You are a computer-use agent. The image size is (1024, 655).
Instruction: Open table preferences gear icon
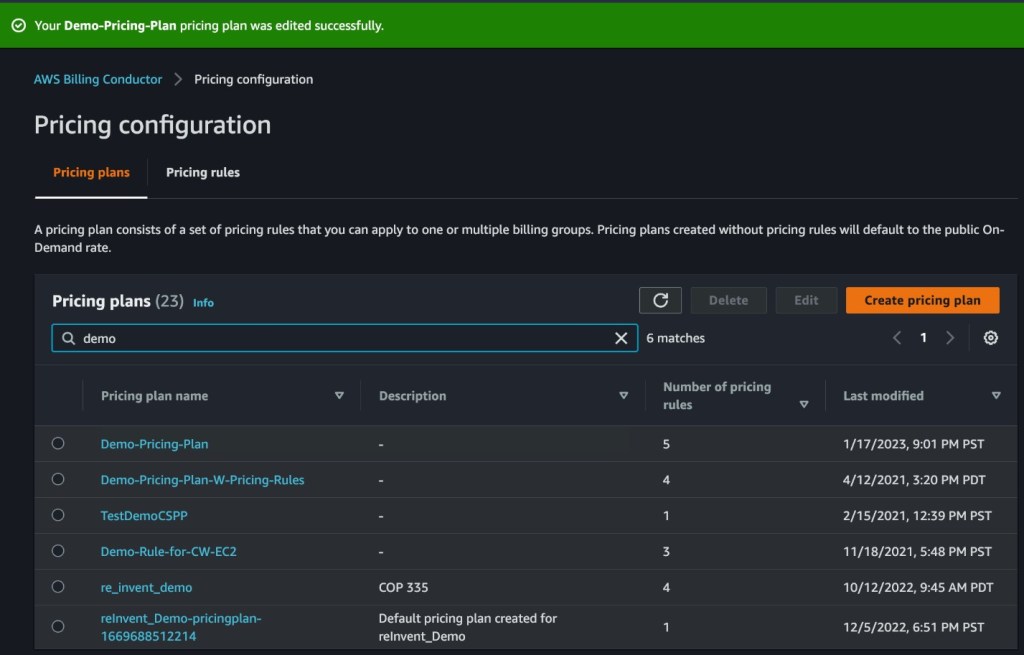[x=990, y=338]
